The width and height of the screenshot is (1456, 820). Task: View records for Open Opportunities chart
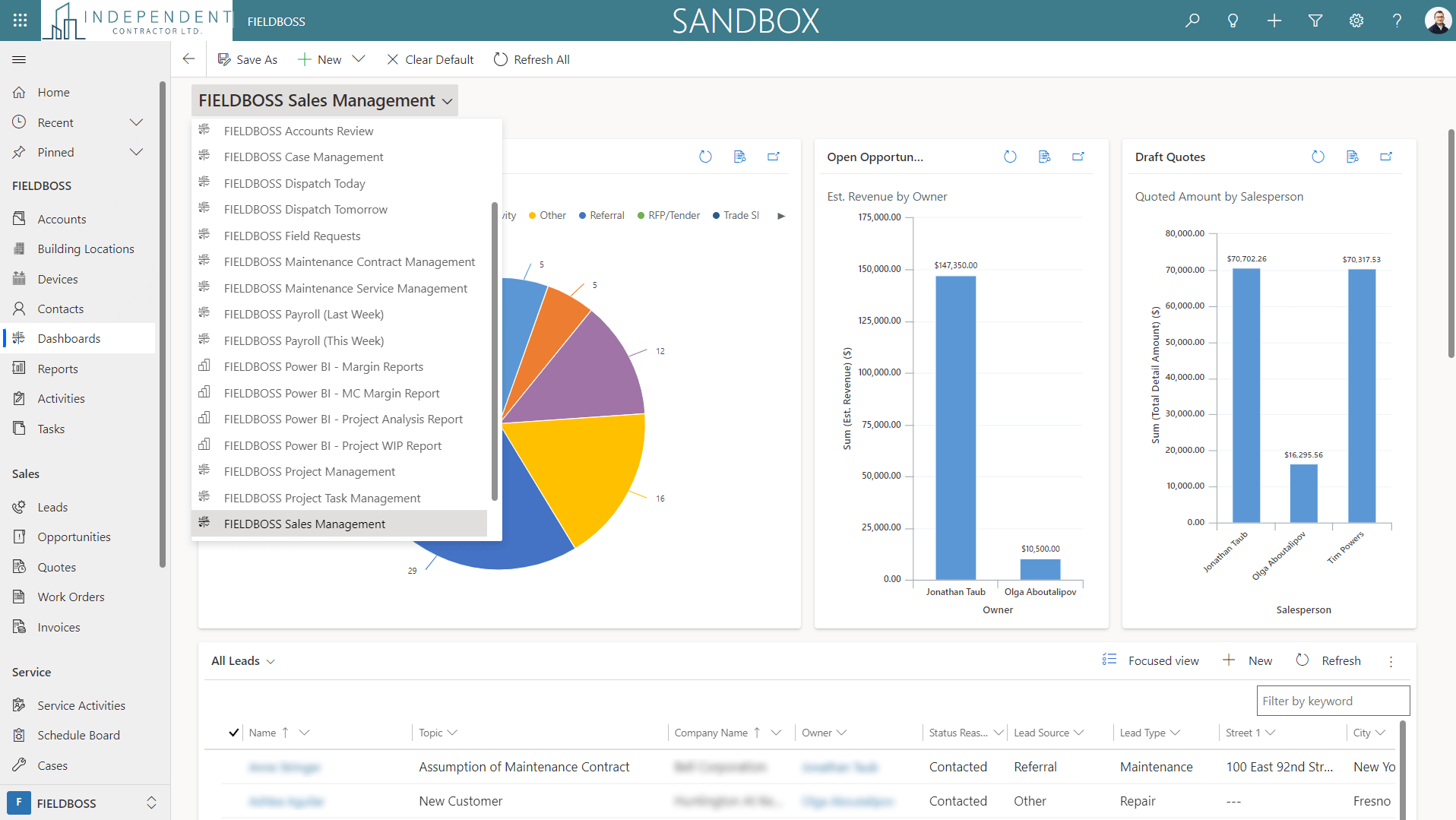(x=1044, y=157)
